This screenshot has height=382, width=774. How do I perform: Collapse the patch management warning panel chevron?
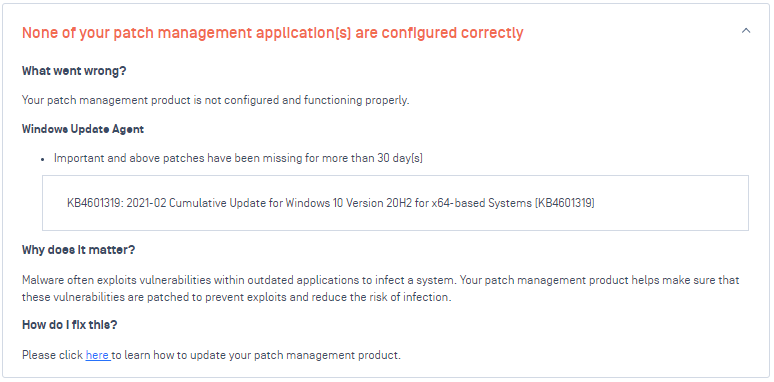coord(746,31)
